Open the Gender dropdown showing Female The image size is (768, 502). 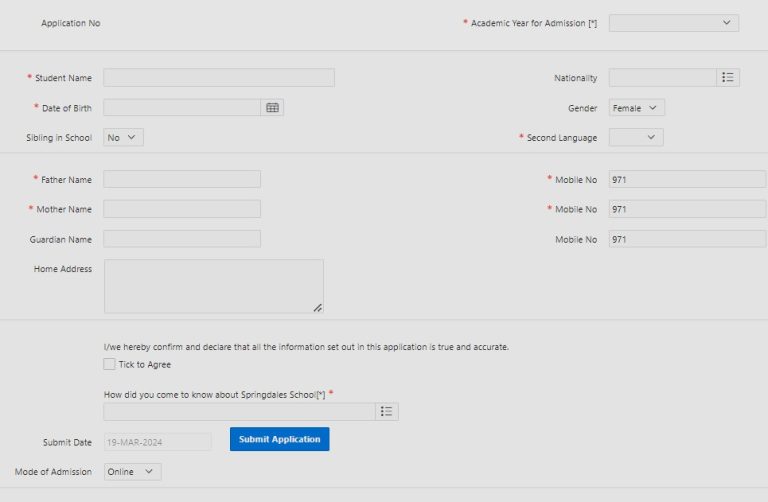coord(636,108)
